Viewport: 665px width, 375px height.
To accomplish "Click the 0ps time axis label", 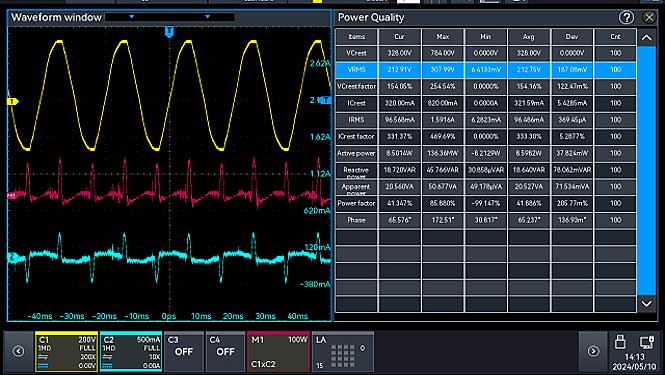I will (169, 316).
